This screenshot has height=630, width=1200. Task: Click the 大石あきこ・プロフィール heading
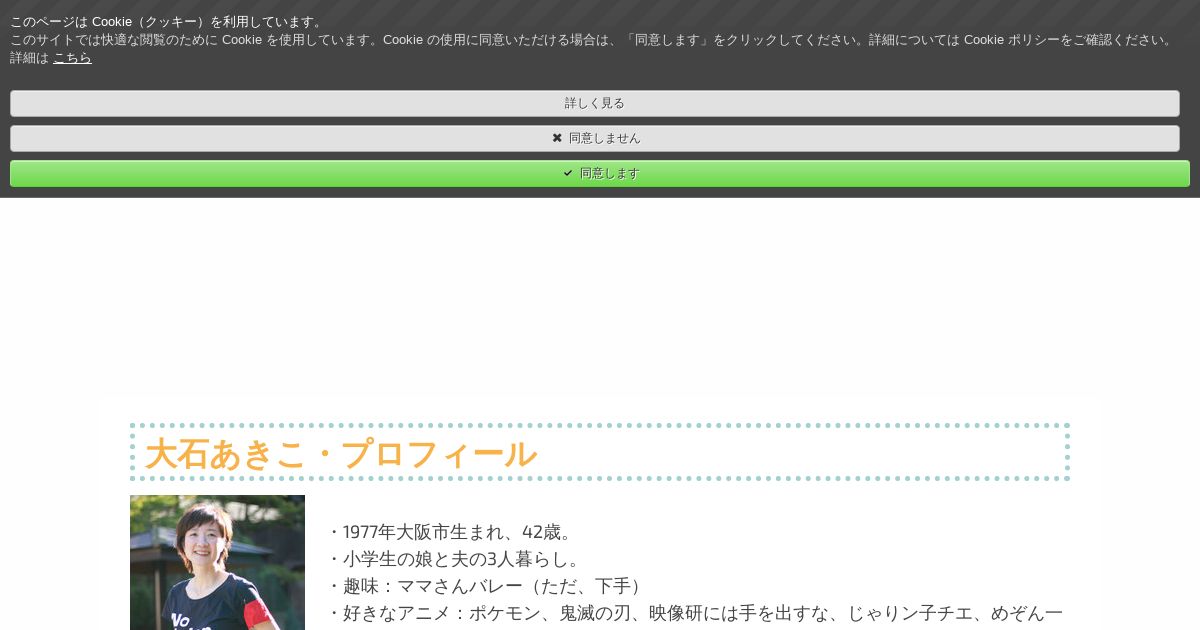[x=341, y=453]
